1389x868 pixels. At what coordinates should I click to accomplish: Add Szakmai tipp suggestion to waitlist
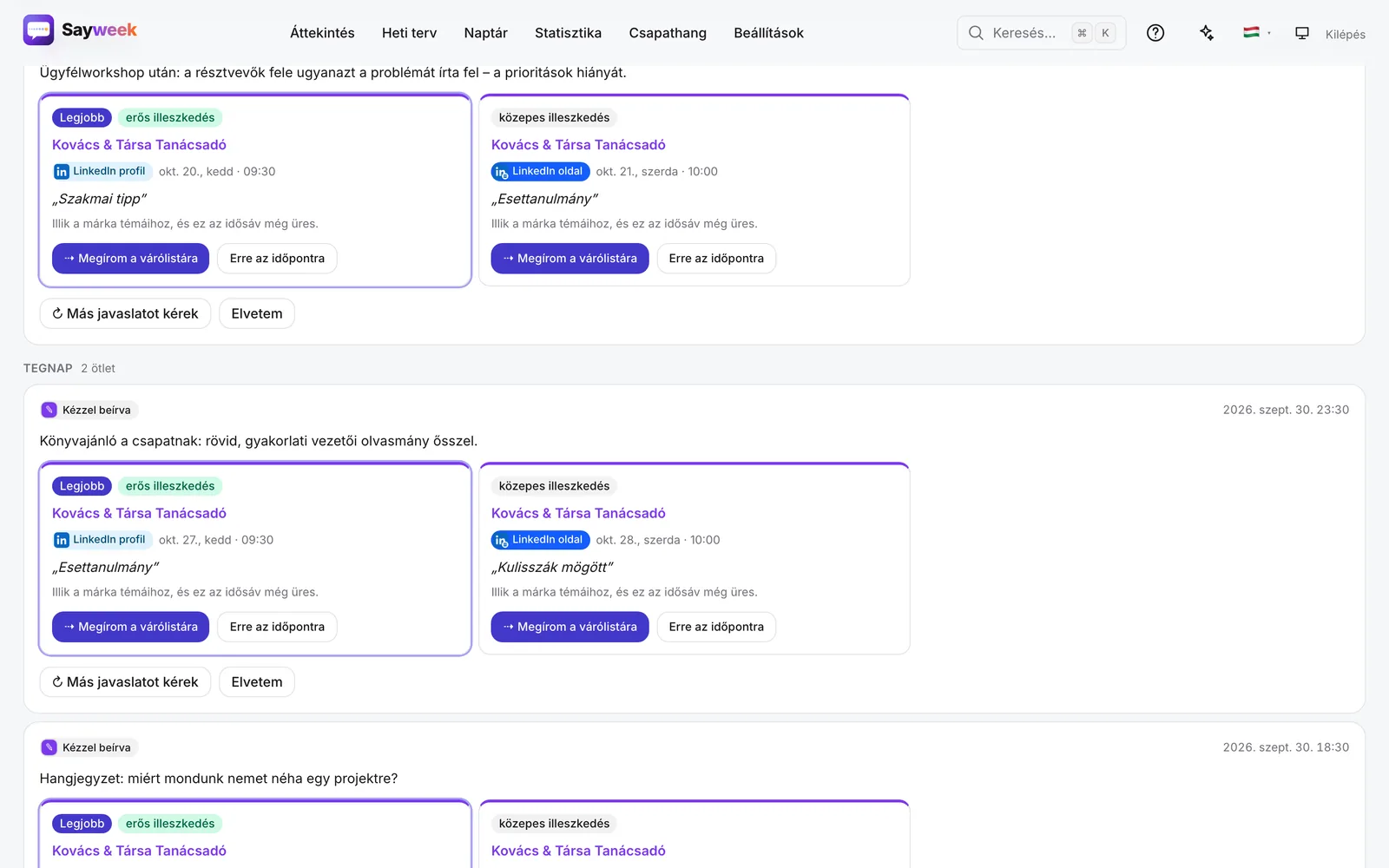(x=130, y=259)
